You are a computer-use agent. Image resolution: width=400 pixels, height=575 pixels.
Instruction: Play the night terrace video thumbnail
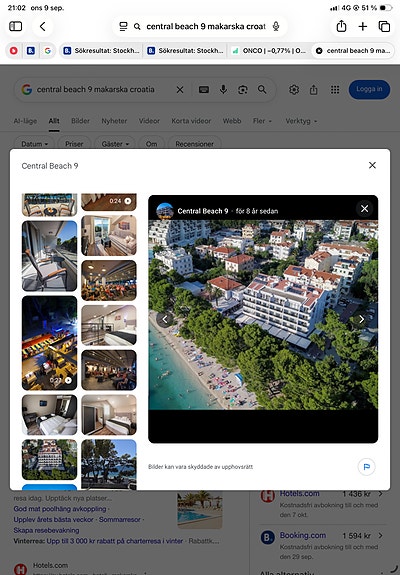coord(49,343)
